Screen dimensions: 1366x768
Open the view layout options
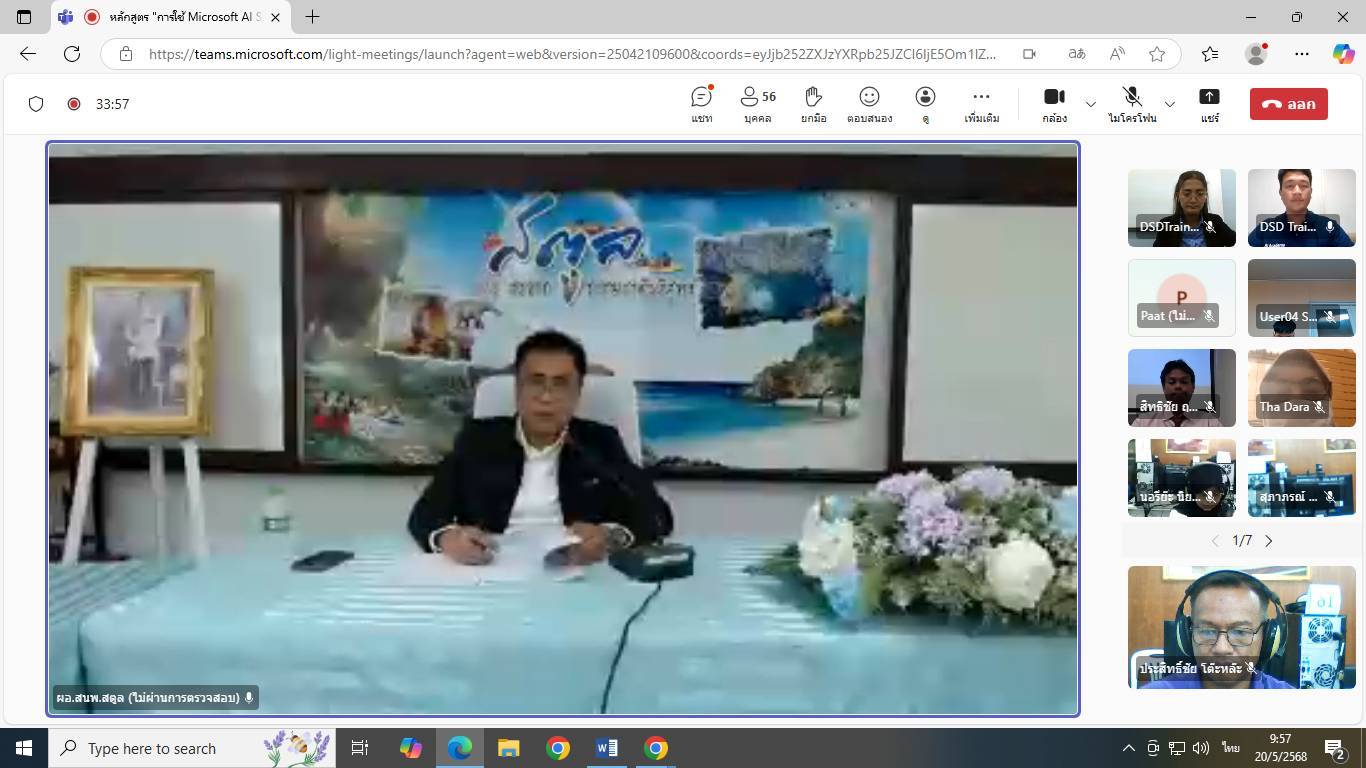[x=925, y=103]
